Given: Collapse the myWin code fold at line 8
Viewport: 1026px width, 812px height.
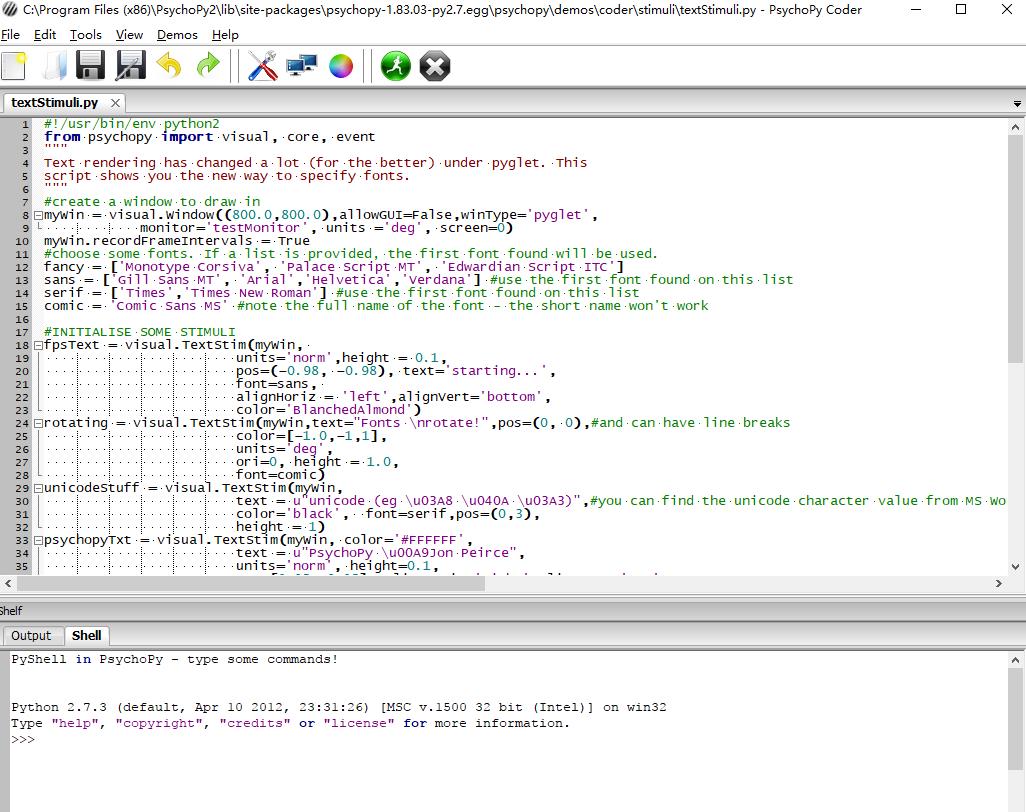Looking at the screenshot, I should [38, 215].
